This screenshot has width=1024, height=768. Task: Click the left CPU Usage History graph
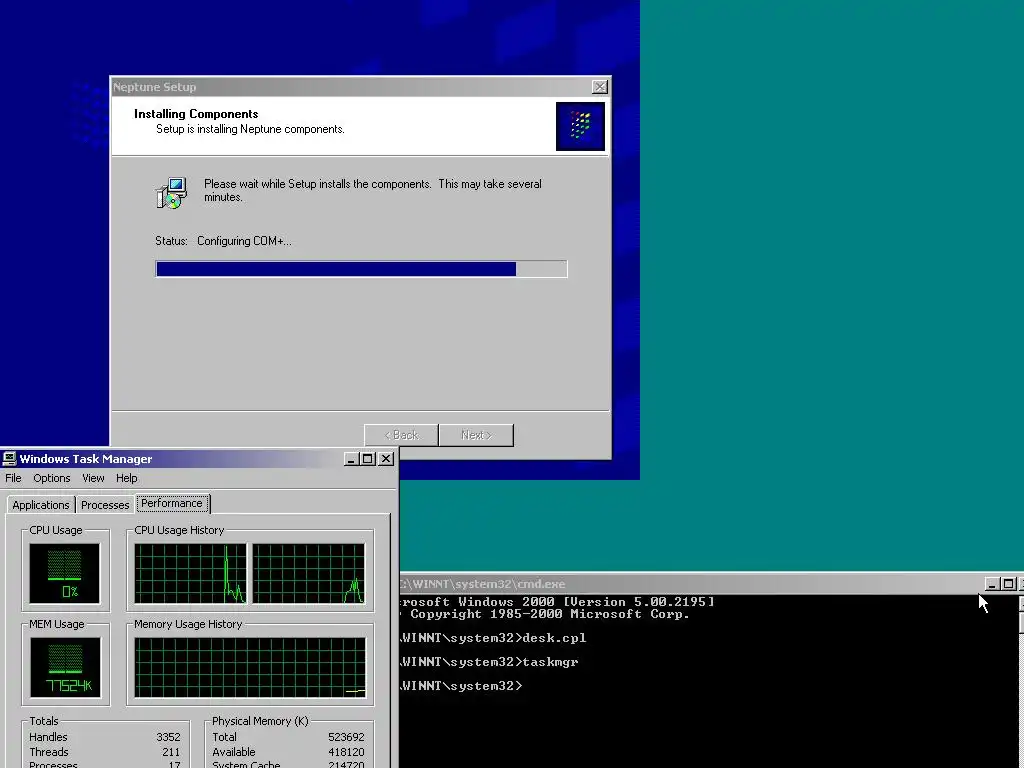191,573
